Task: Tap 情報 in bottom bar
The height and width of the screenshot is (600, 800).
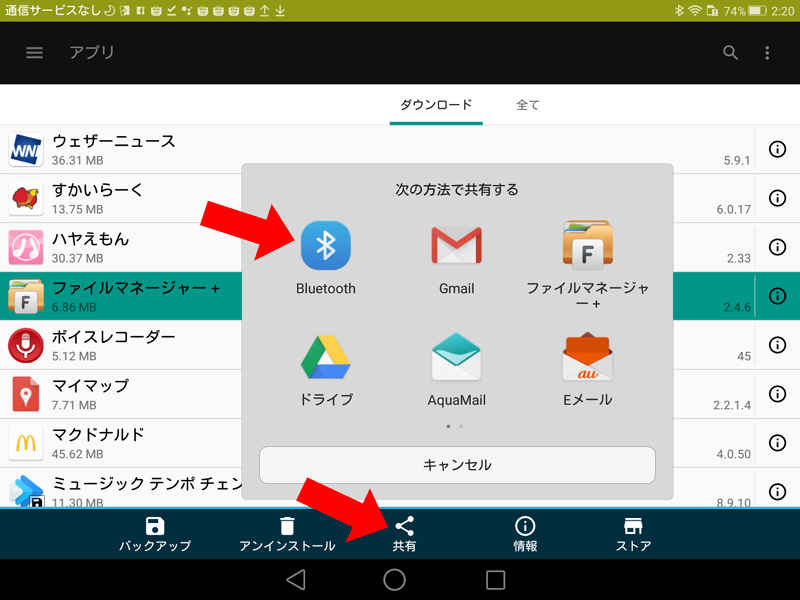Action: (525, 534)
